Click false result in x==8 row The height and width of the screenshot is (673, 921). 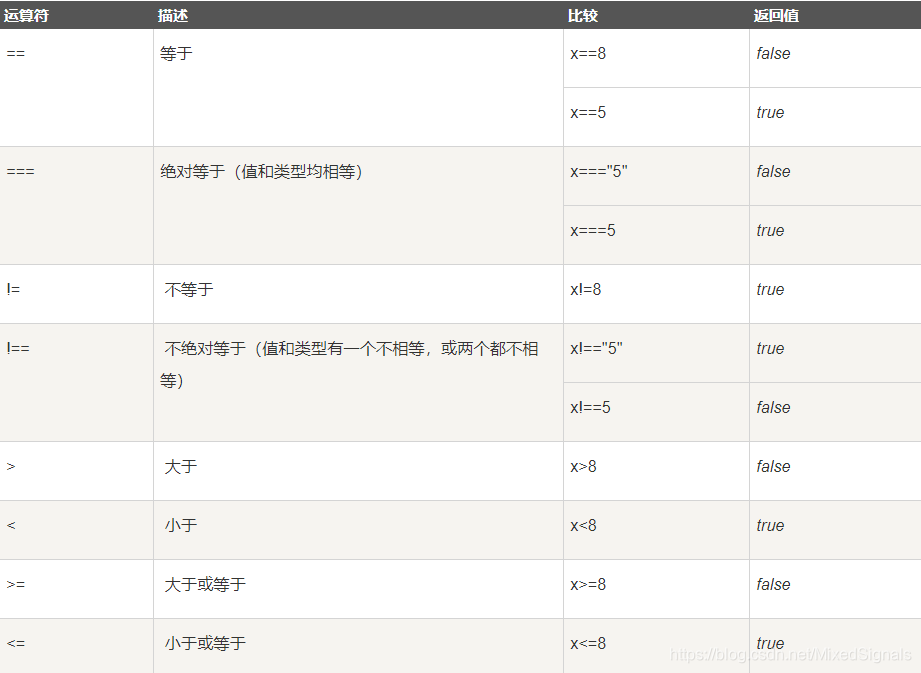(835, 58)
